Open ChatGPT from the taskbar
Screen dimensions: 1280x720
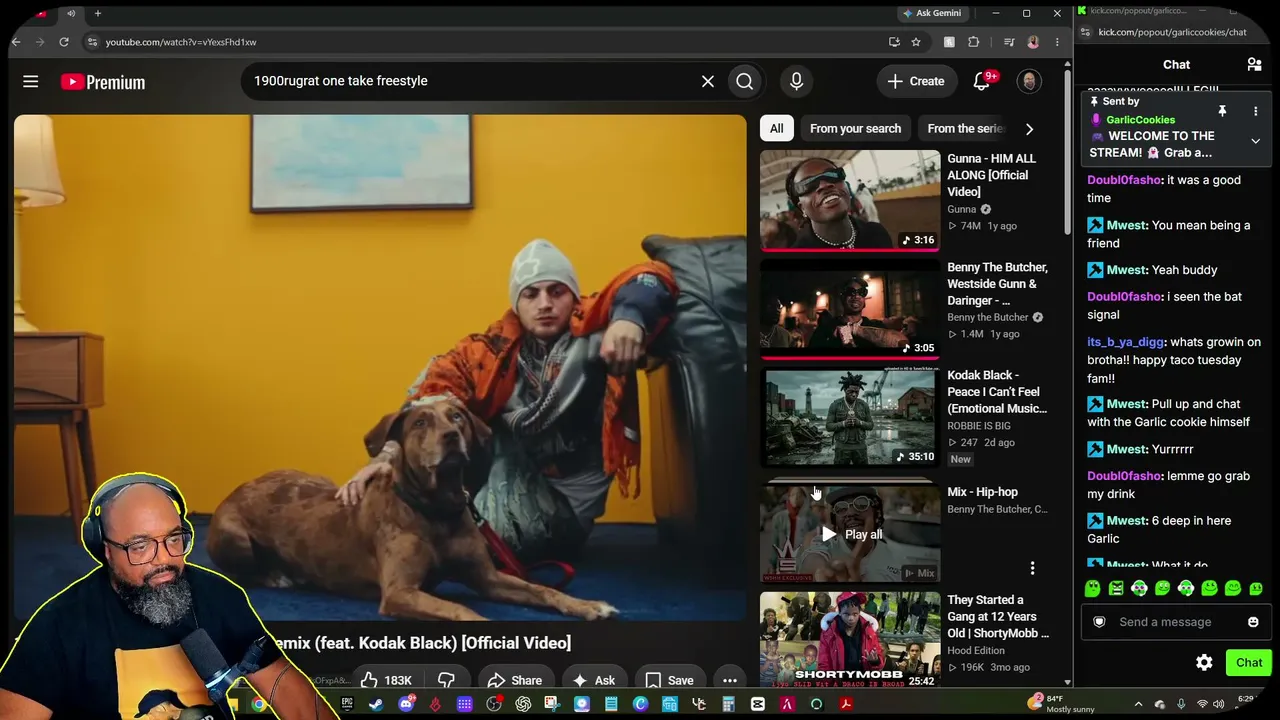click(523, 704)
